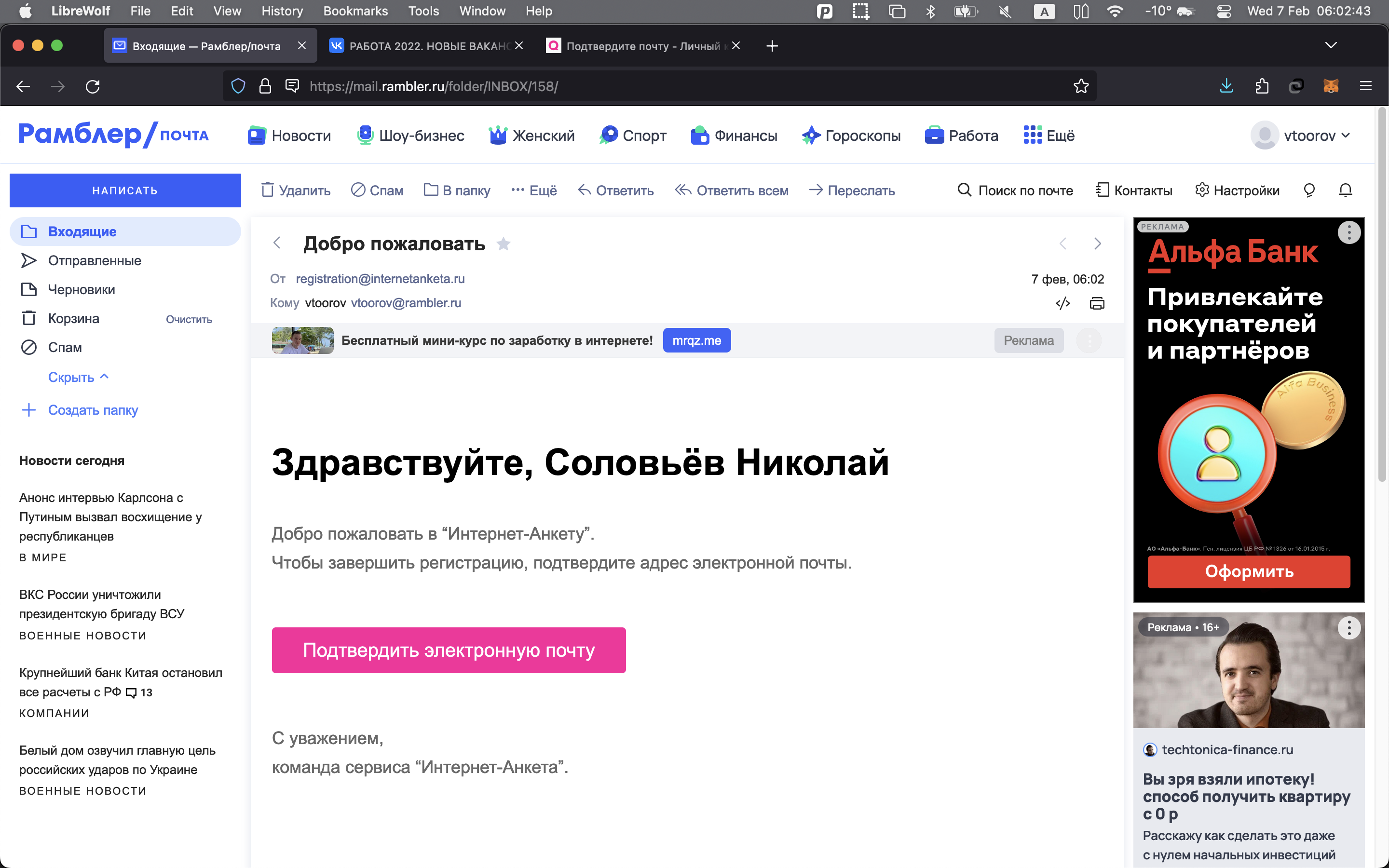The width and height of the screenshot is (1389, 868).
Task: Open the Apple menu
Action: pyautogui.click(x=26, y=11)
